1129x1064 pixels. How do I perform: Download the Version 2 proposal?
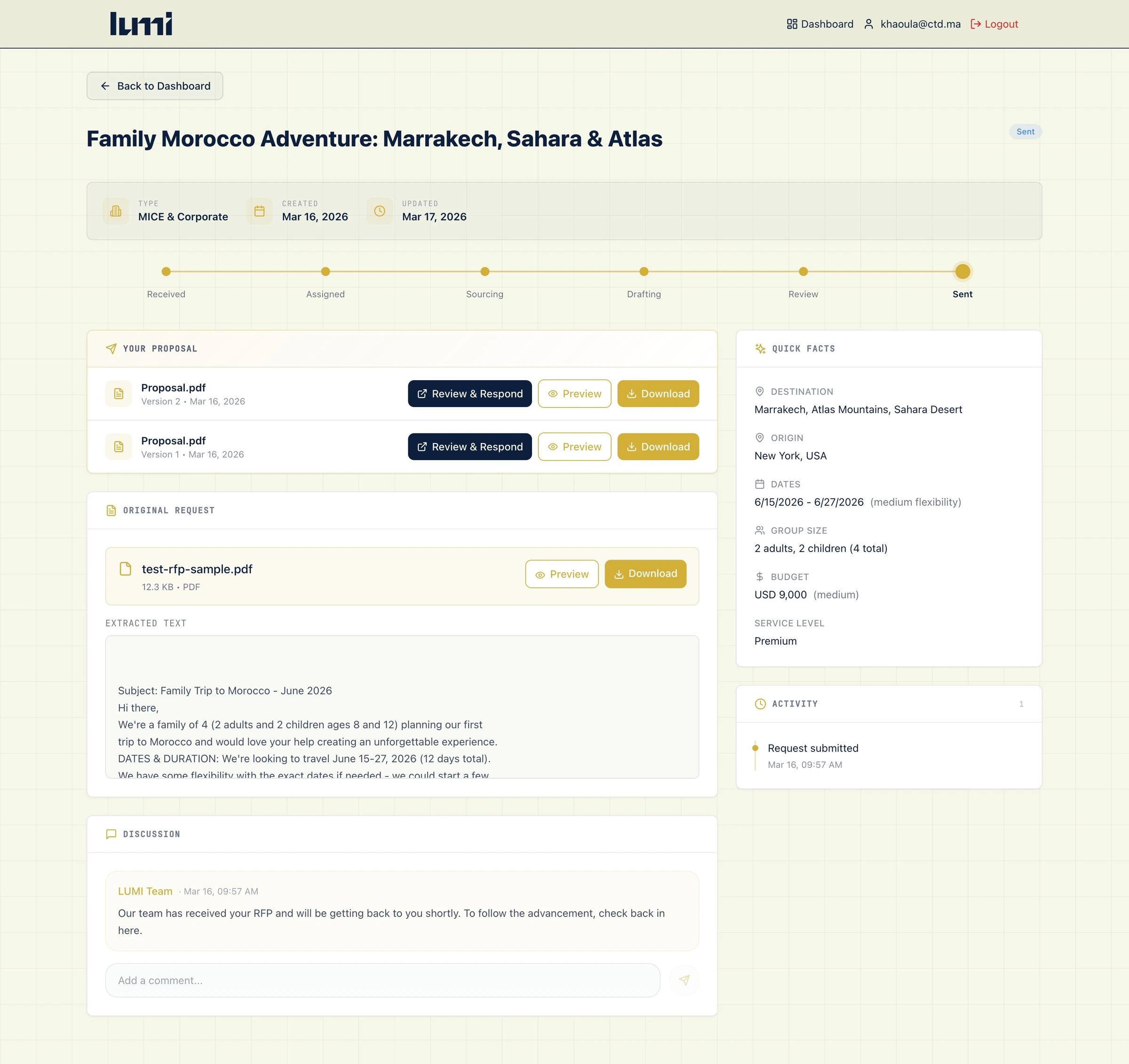(x=658, y=394)
